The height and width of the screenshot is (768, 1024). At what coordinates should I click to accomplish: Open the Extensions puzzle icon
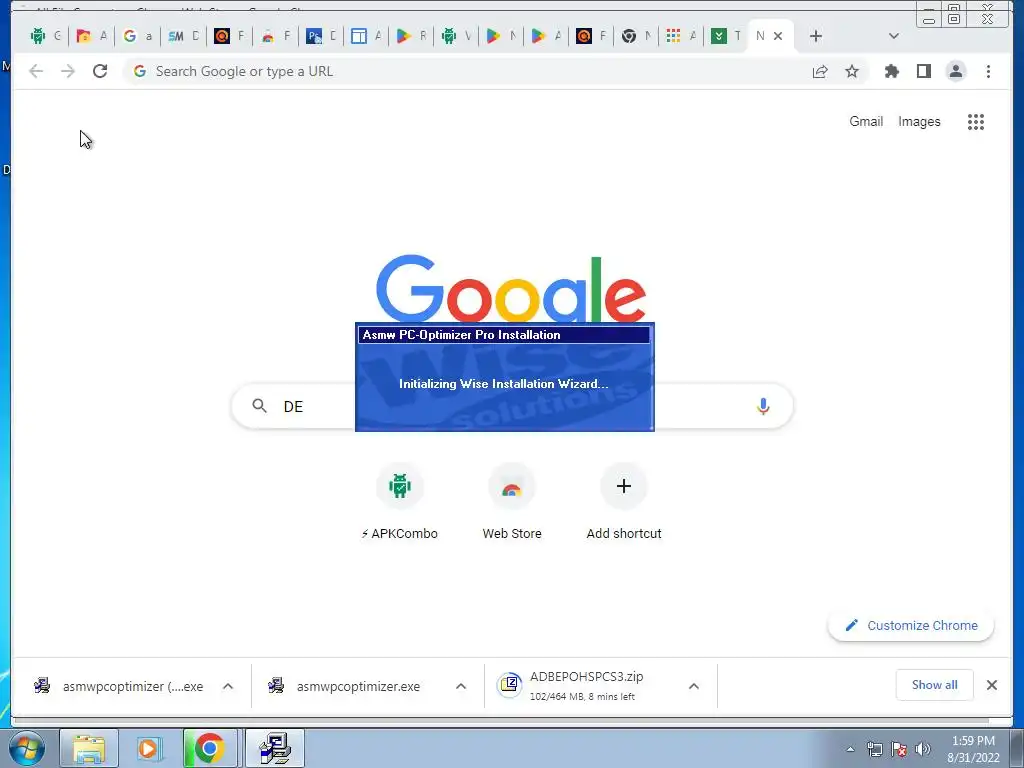[x=891, y=71]
